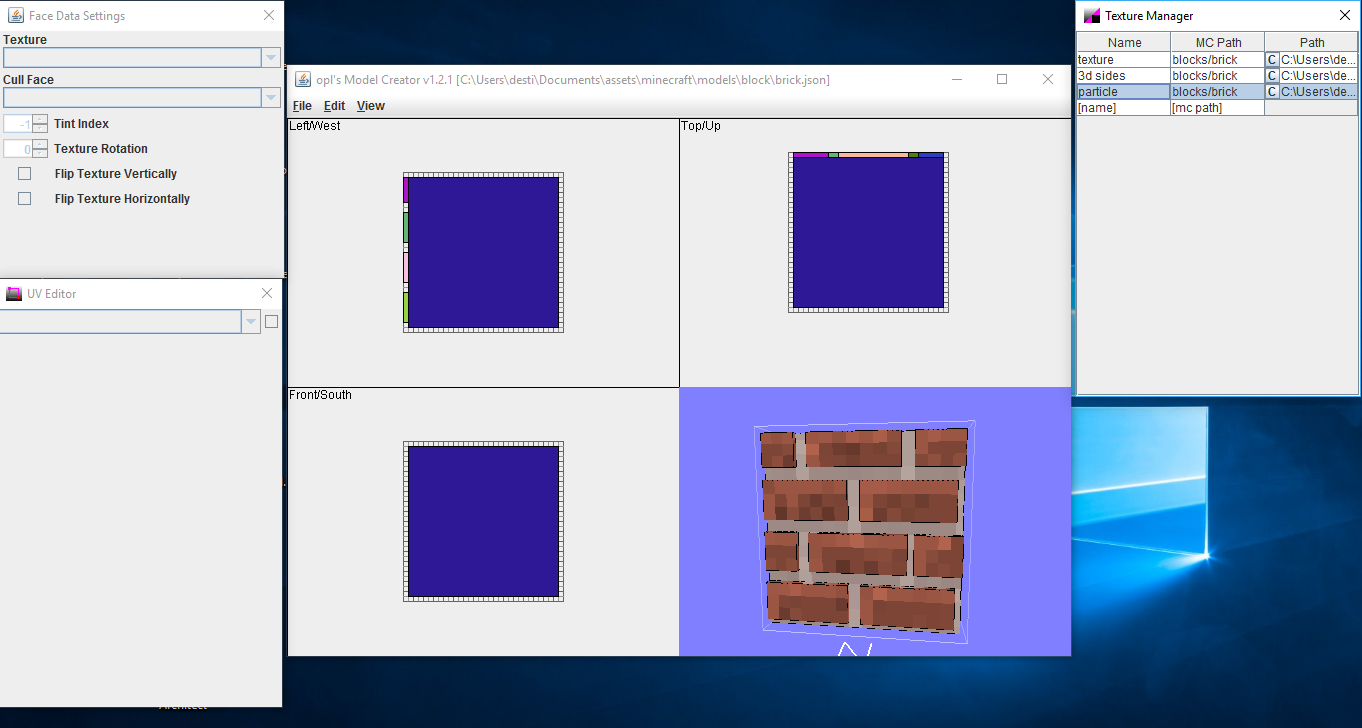This screenshot has width=1362, height=728.
Task: Open the View menu
Action: 370,105
